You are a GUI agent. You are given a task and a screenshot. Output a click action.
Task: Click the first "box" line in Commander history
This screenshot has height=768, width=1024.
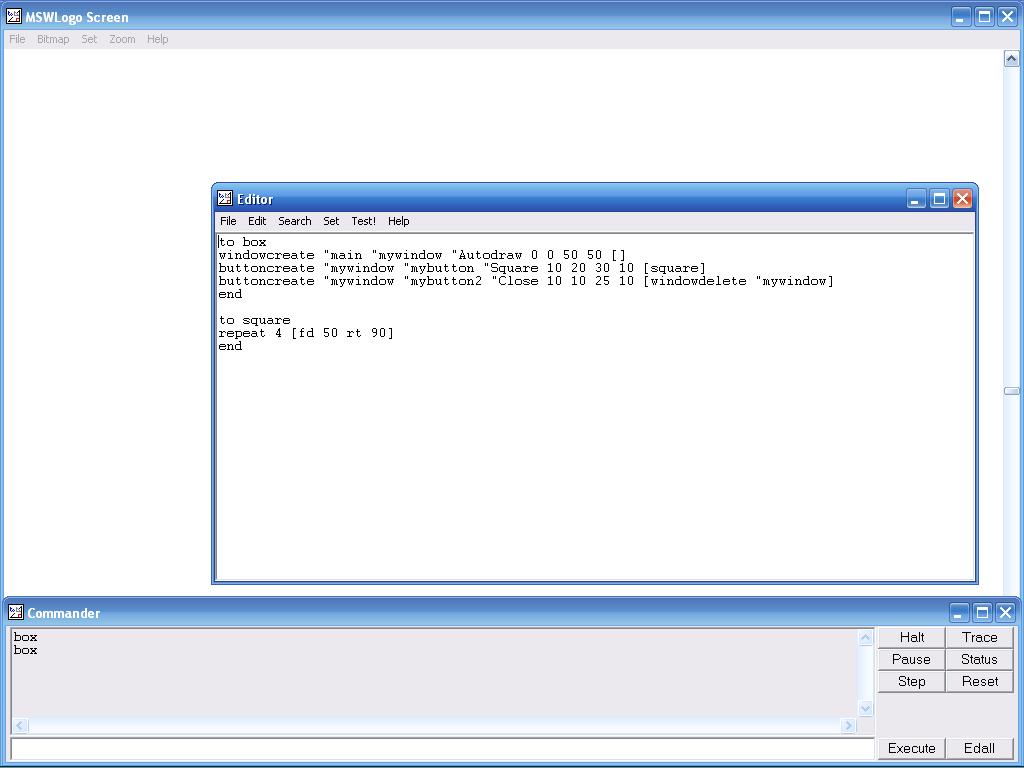(x=25, y=637)
